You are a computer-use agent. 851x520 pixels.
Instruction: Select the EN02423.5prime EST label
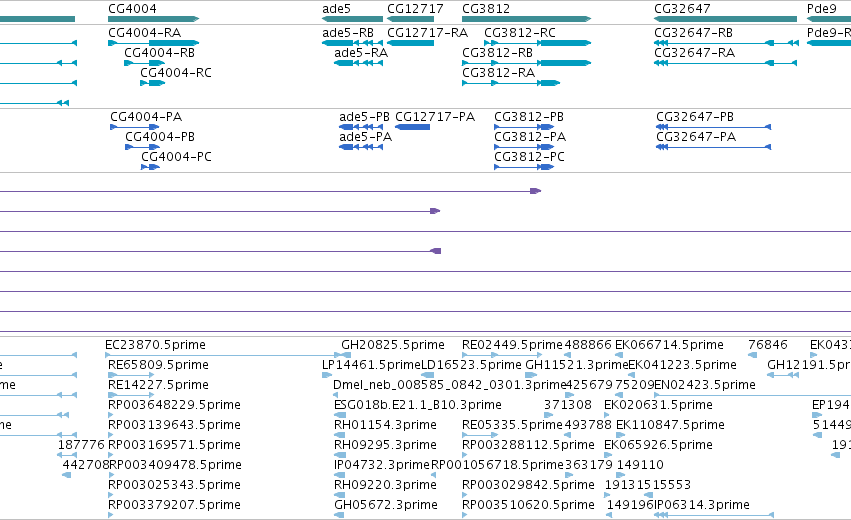pos(704,385)
